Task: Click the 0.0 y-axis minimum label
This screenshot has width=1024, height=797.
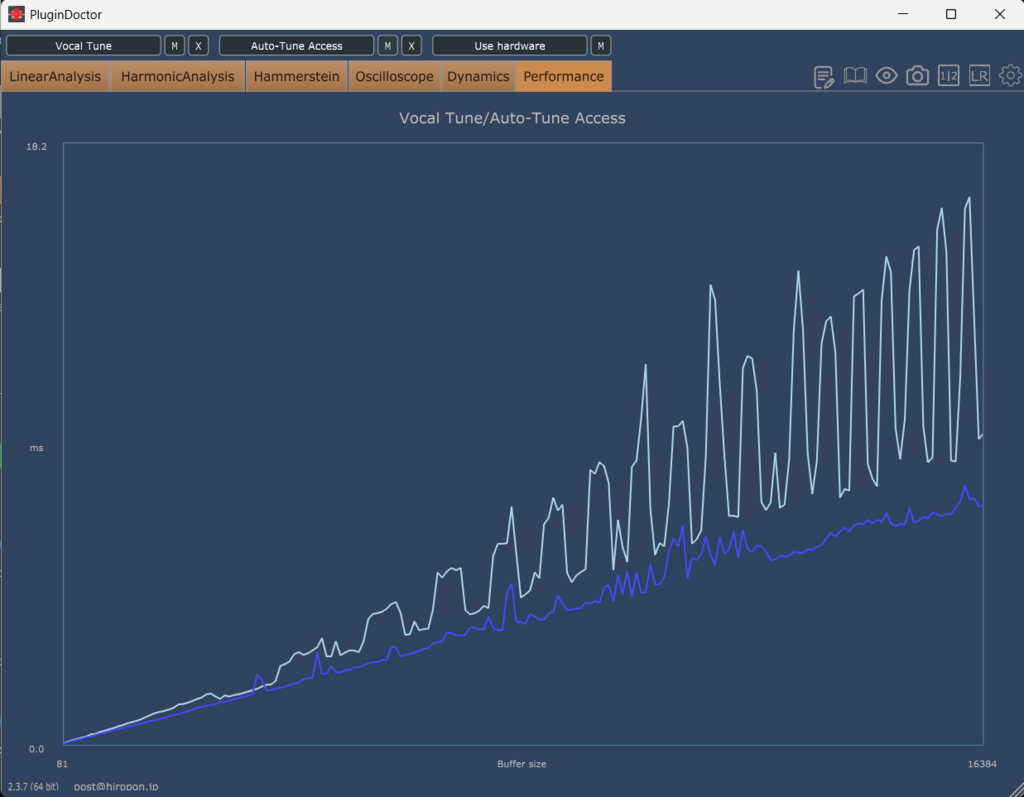Action: [x=37, y=749]
